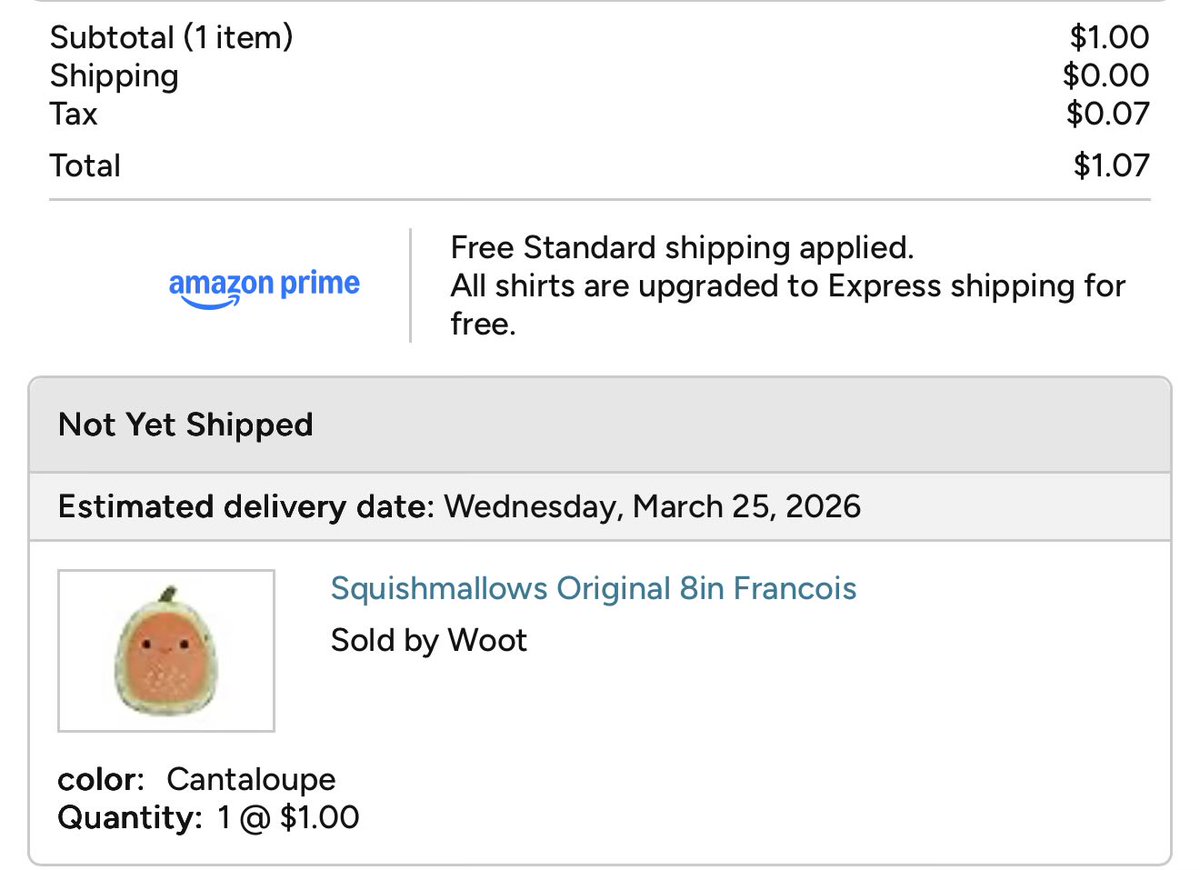Select the Sold by Woot text
1200x870 pixels.
point(429,639)
